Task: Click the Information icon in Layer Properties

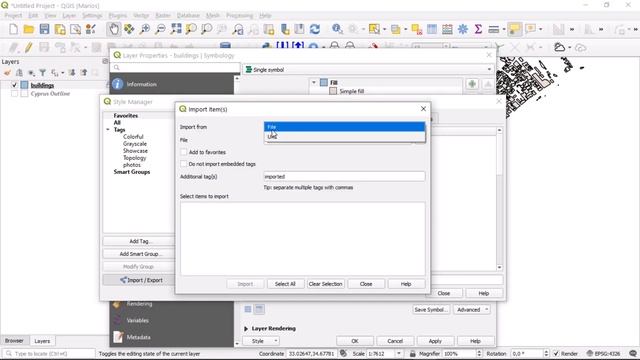Action: (118, 84)
